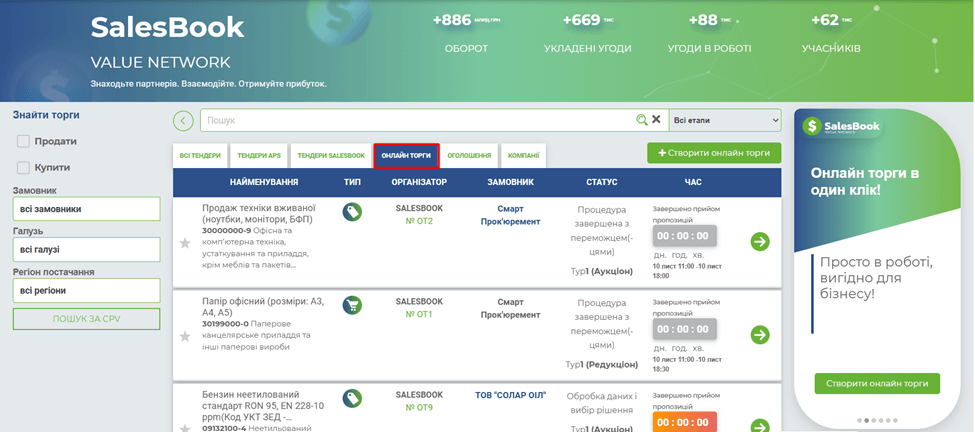Screen dimensions: 975x432
Task: Open the Замовник 'всі замовники' selector
Action: tap(86, 209)
